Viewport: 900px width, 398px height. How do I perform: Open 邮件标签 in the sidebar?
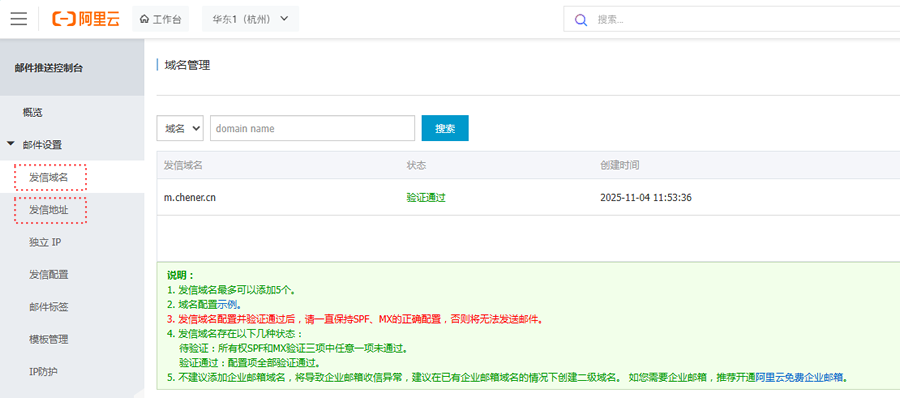48,307
